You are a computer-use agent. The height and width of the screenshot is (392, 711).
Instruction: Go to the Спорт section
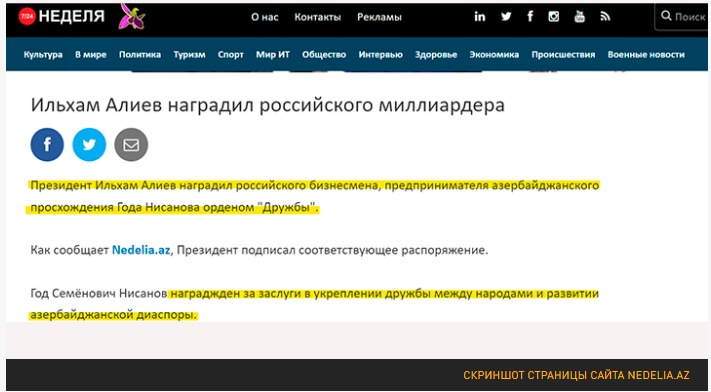pos(230,54)
